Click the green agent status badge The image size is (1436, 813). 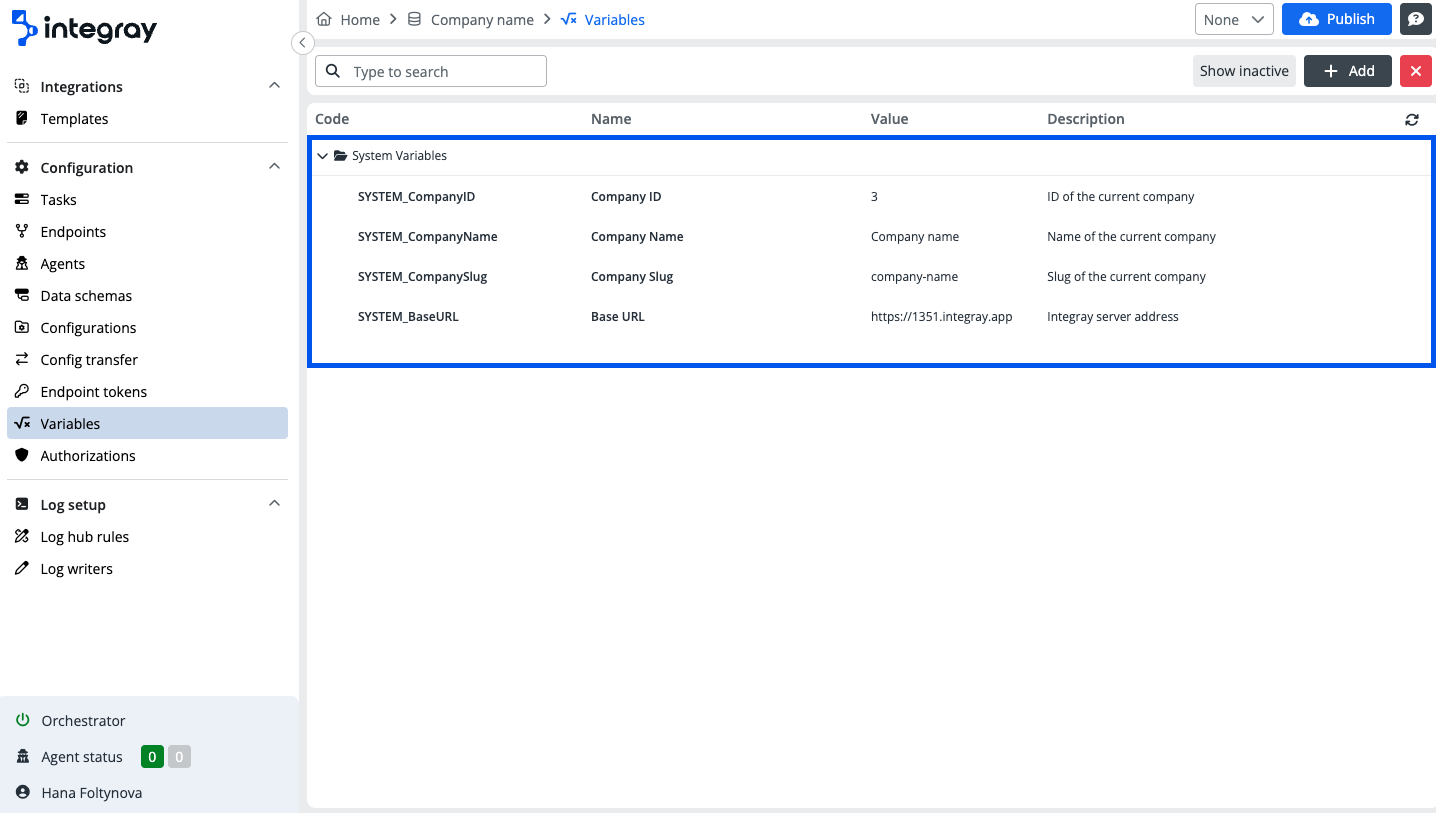coord(152,757)
